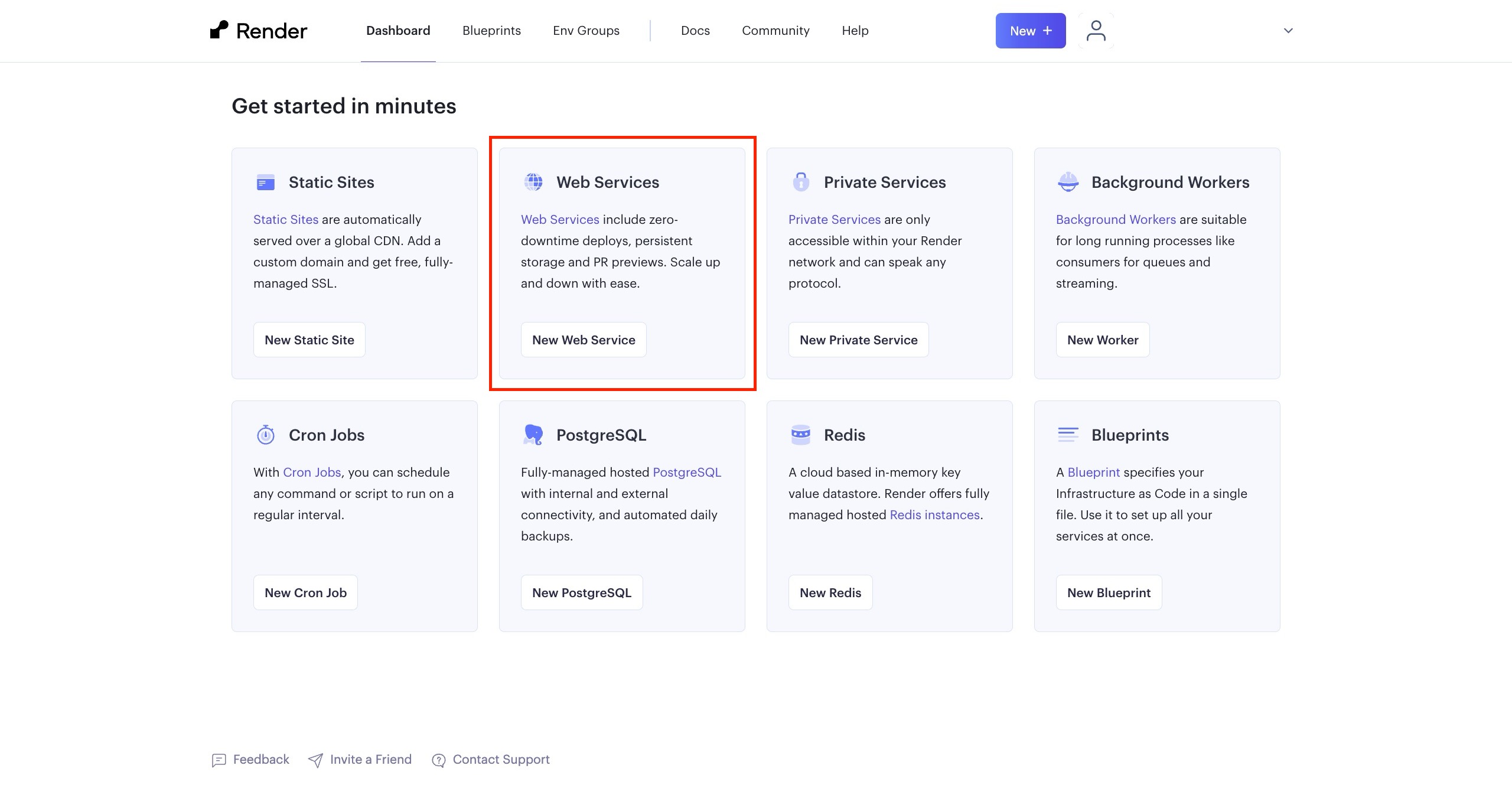
Task: Follow the Static Sites description link
Action: coord(286,219)
